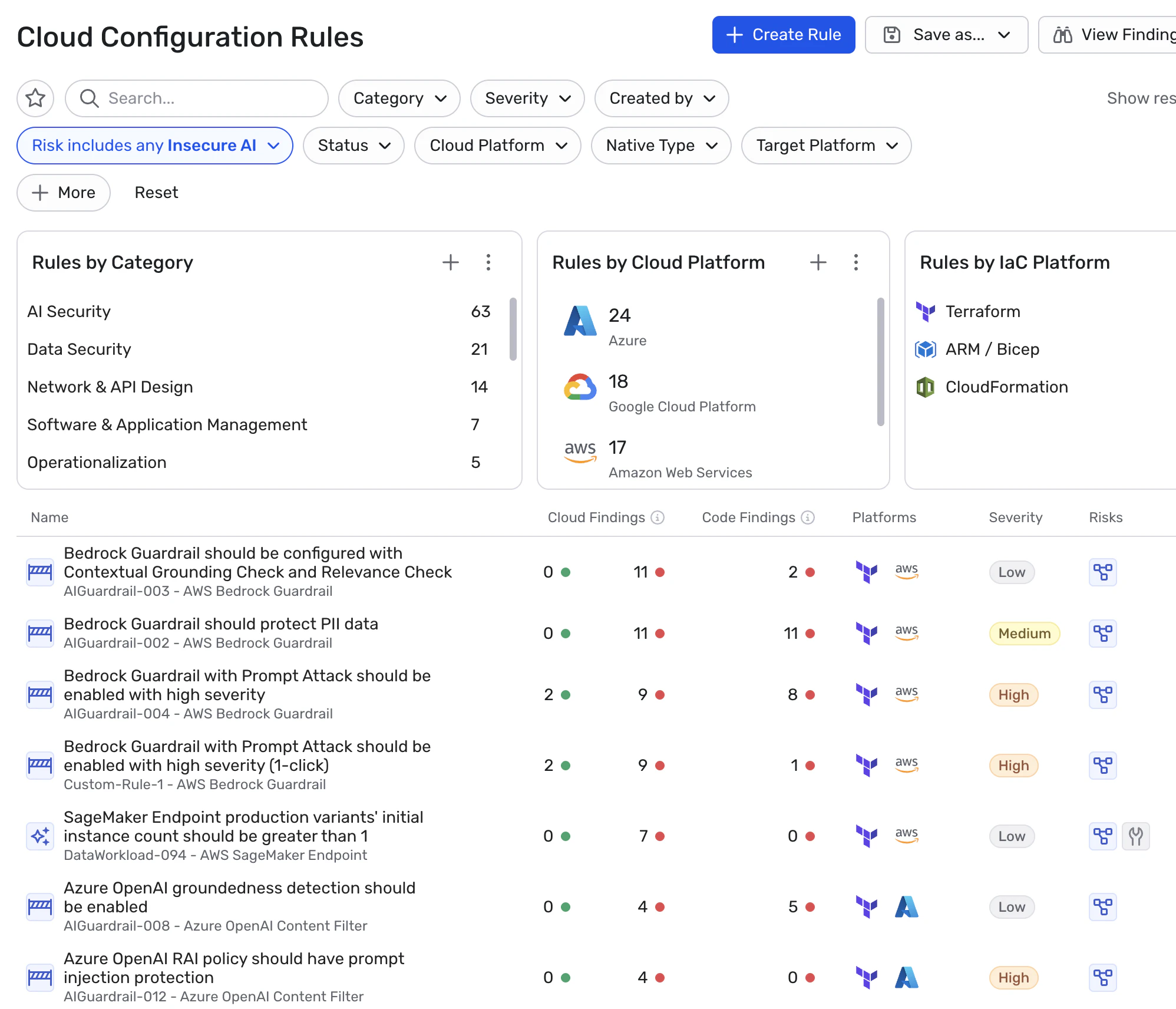Click Azure logo in Rules by Cloud Platform

click(x=580, y=322)
